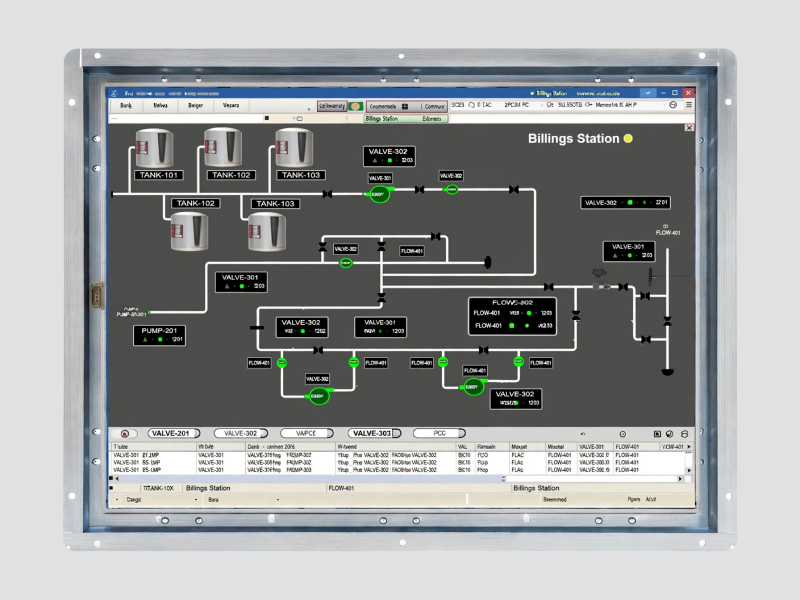Toggle the PCC pill switch
800x600 pixels.
tap(439, 433)
